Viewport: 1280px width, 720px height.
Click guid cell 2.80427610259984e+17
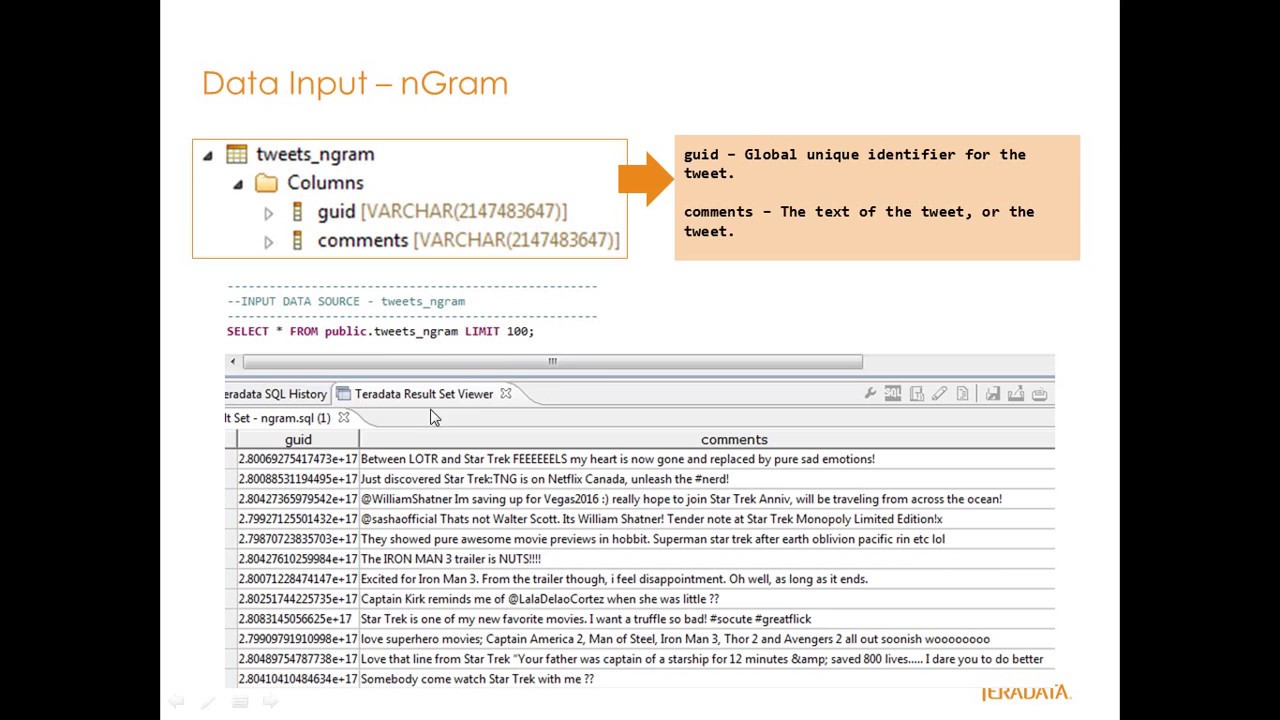point(298,559)
